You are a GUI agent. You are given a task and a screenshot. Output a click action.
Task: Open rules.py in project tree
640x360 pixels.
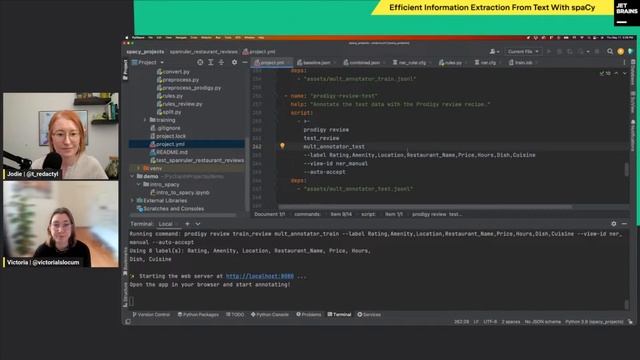point(170,96)
